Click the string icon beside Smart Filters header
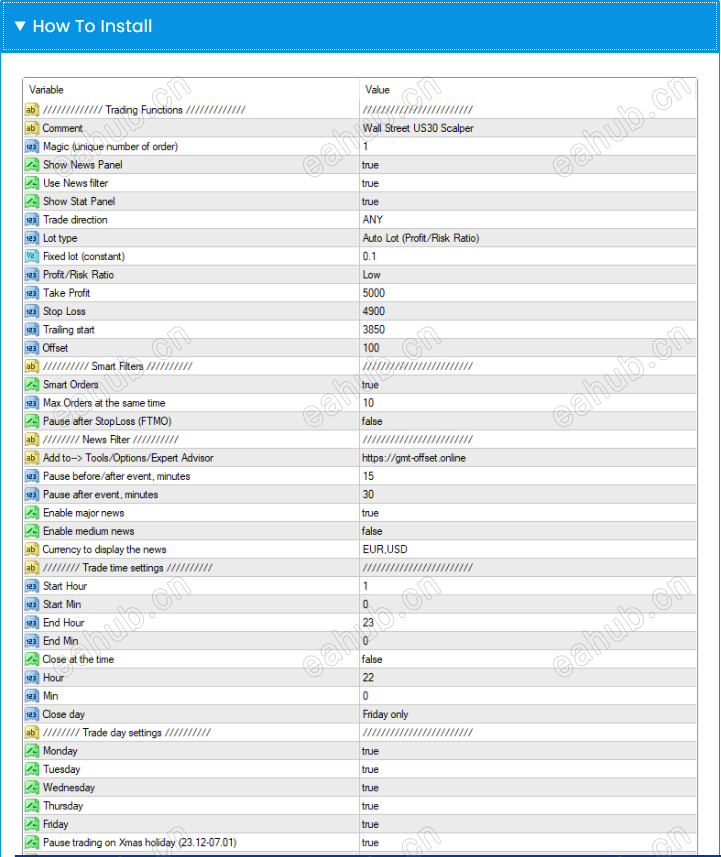721x857 pixels. click(32, 366)
